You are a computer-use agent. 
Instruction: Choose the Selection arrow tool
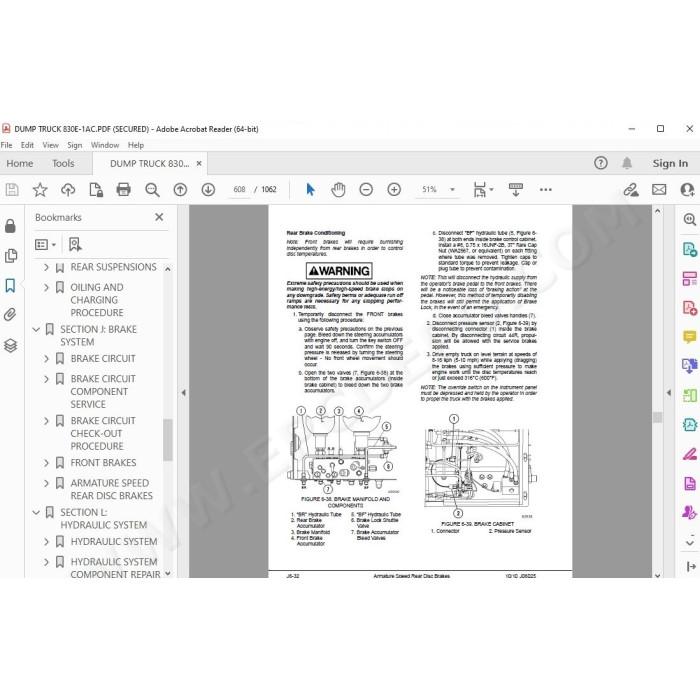click(x=310, y=190)
